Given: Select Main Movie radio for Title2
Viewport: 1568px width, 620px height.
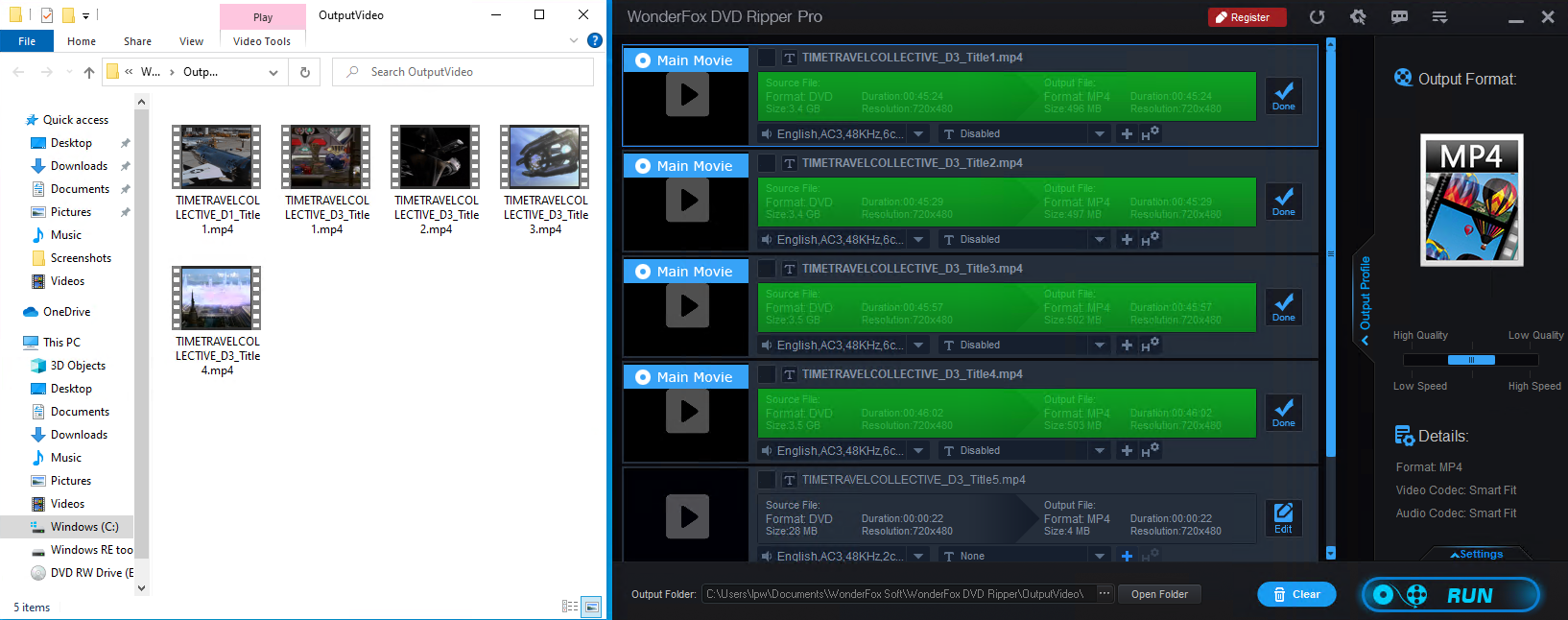Looking at the screenshot, I should point(643,165).
